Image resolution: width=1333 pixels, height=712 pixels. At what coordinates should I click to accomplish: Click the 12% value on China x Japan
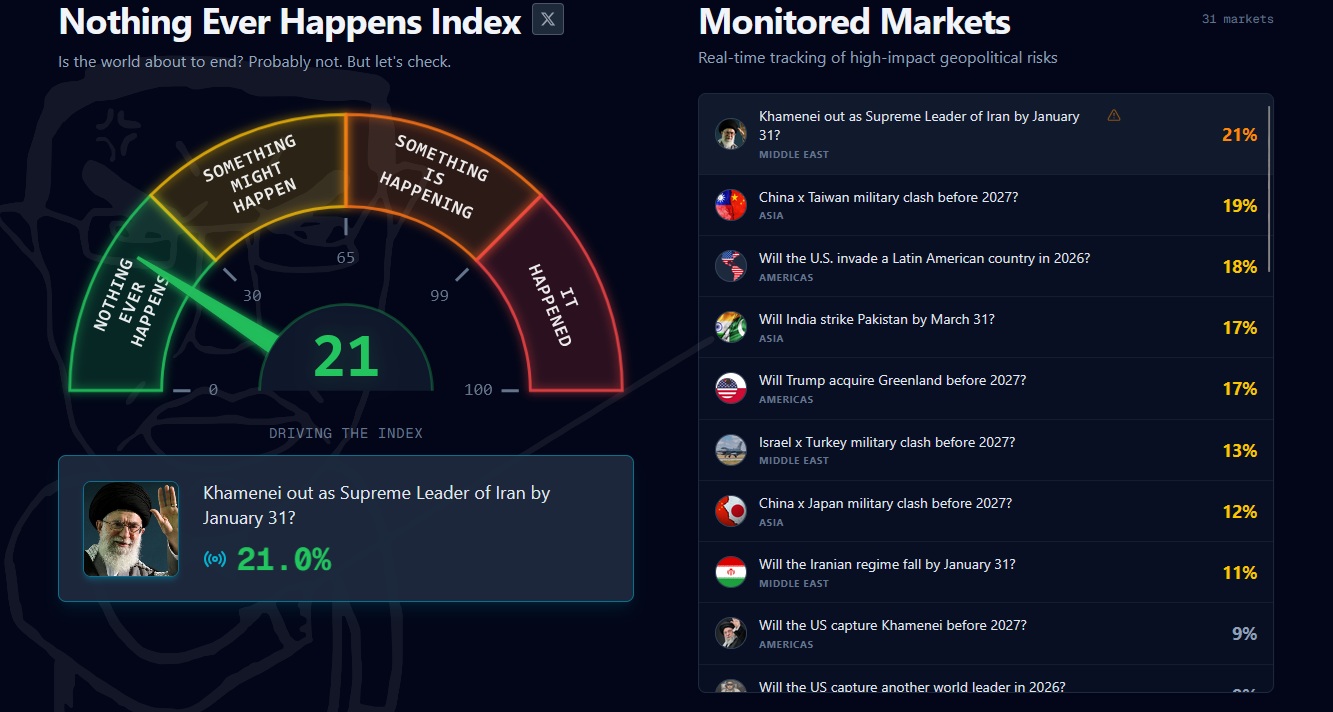(x=1239, y=511)
